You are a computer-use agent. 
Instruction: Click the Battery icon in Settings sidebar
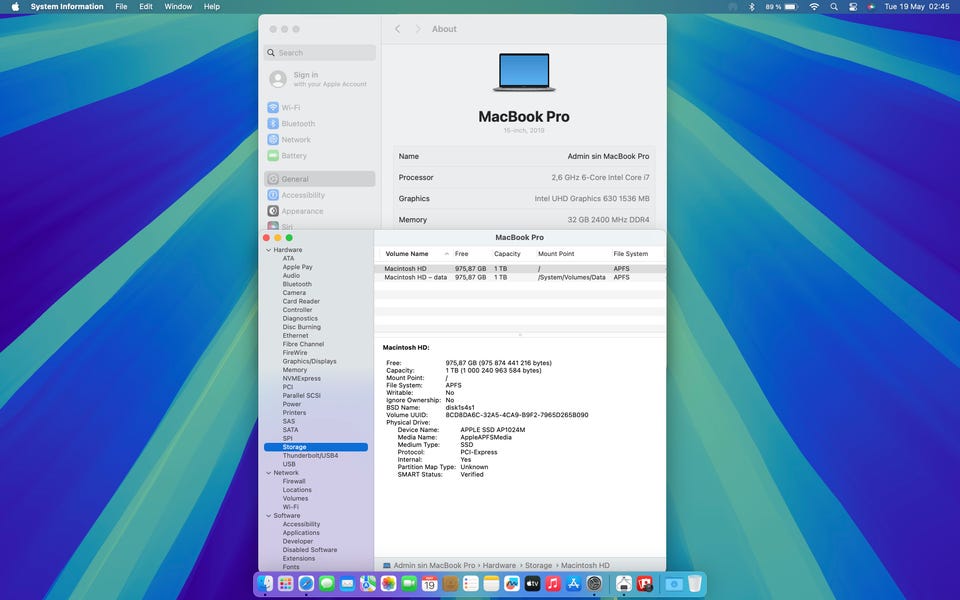coord(273,156)
